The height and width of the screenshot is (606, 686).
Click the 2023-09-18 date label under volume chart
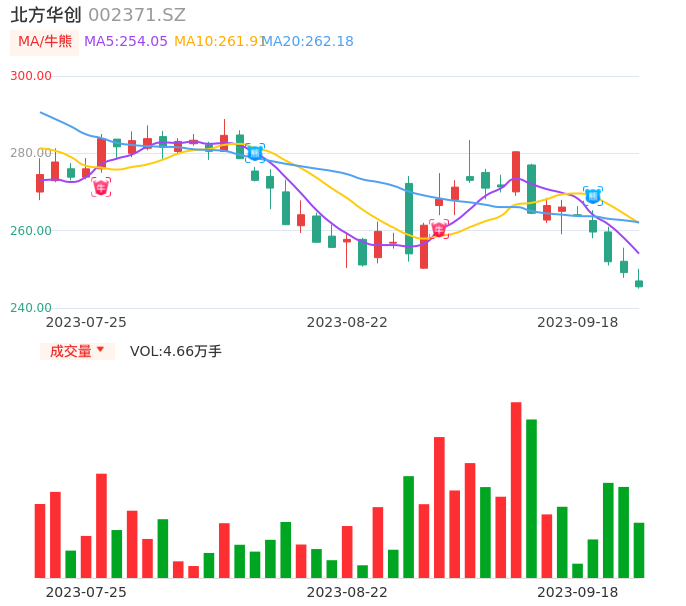click(578, 592)
